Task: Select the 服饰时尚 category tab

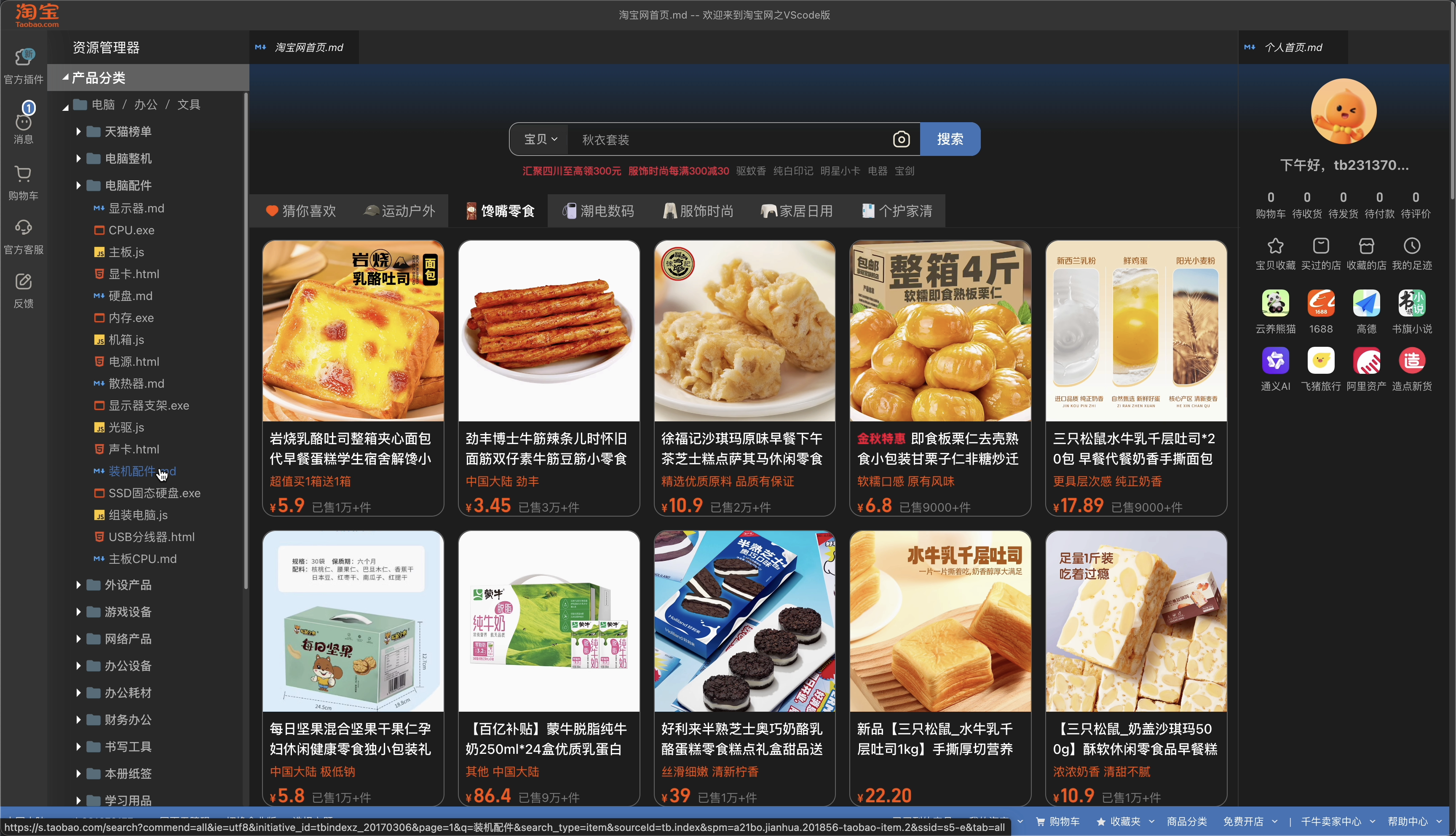Action: 698,211
